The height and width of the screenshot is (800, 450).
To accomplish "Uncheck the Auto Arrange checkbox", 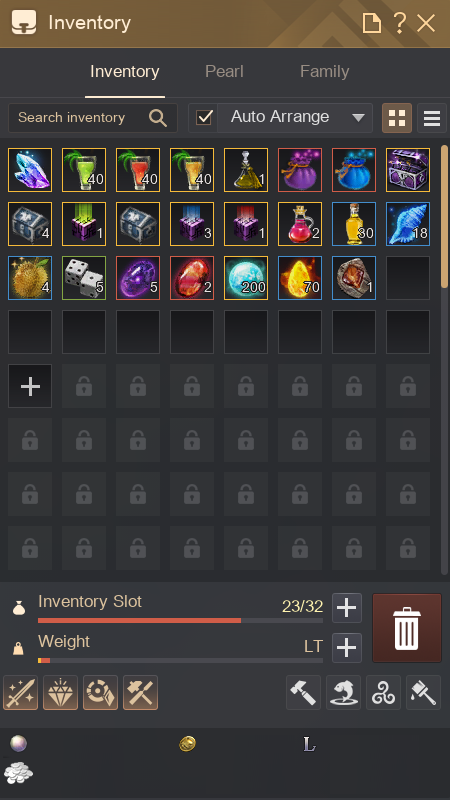I will [x=204, y=118].
